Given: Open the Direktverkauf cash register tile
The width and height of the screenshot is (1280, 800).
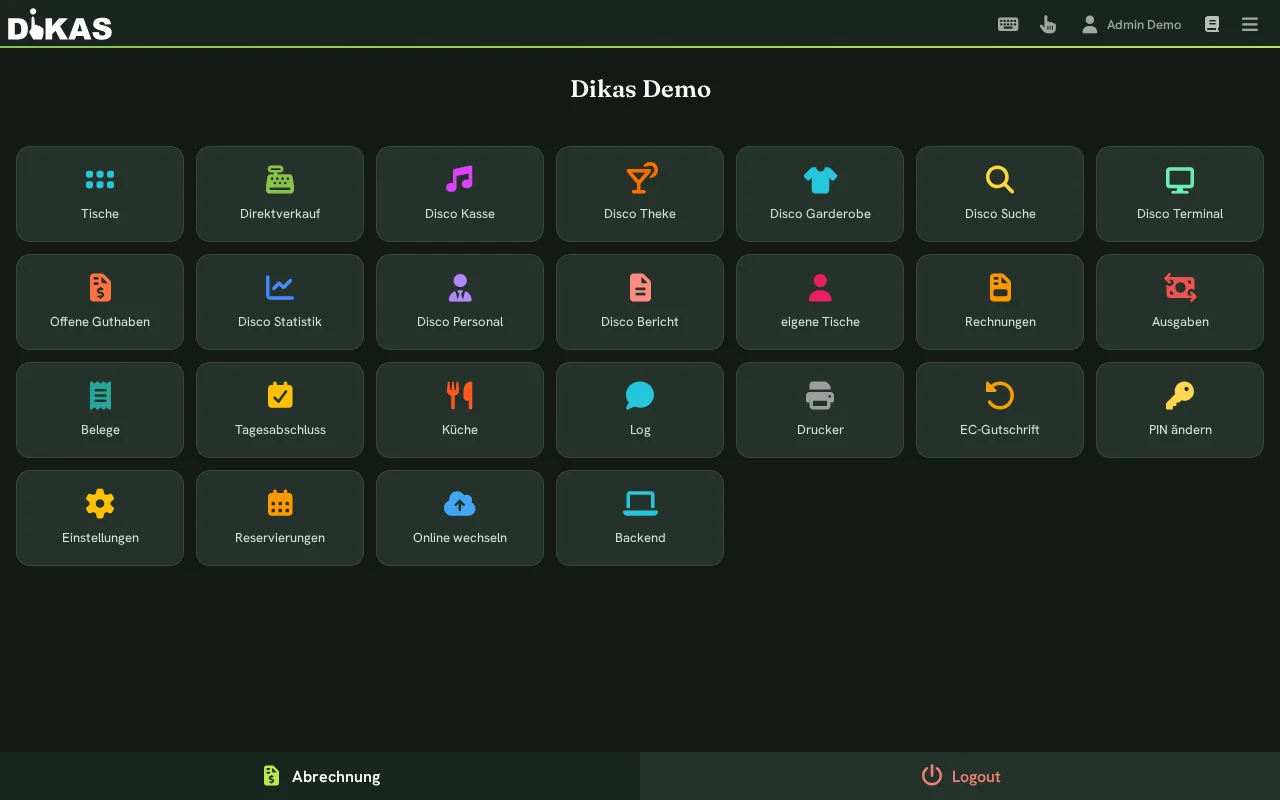Looking at the screenshot, I should point(280,194).
